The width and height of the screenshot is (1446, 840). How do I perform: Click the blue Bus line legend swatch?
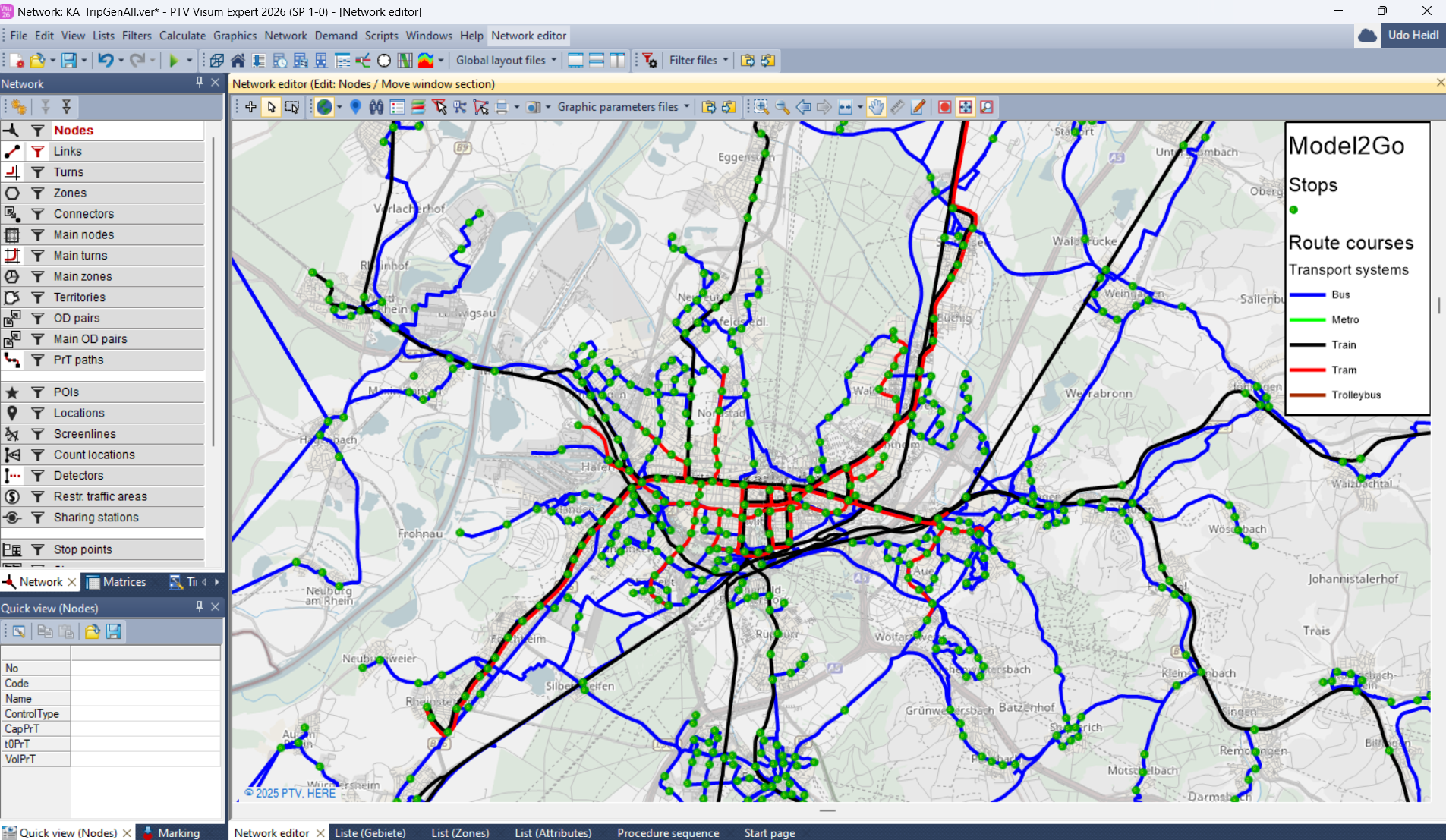pos(1307,295)
